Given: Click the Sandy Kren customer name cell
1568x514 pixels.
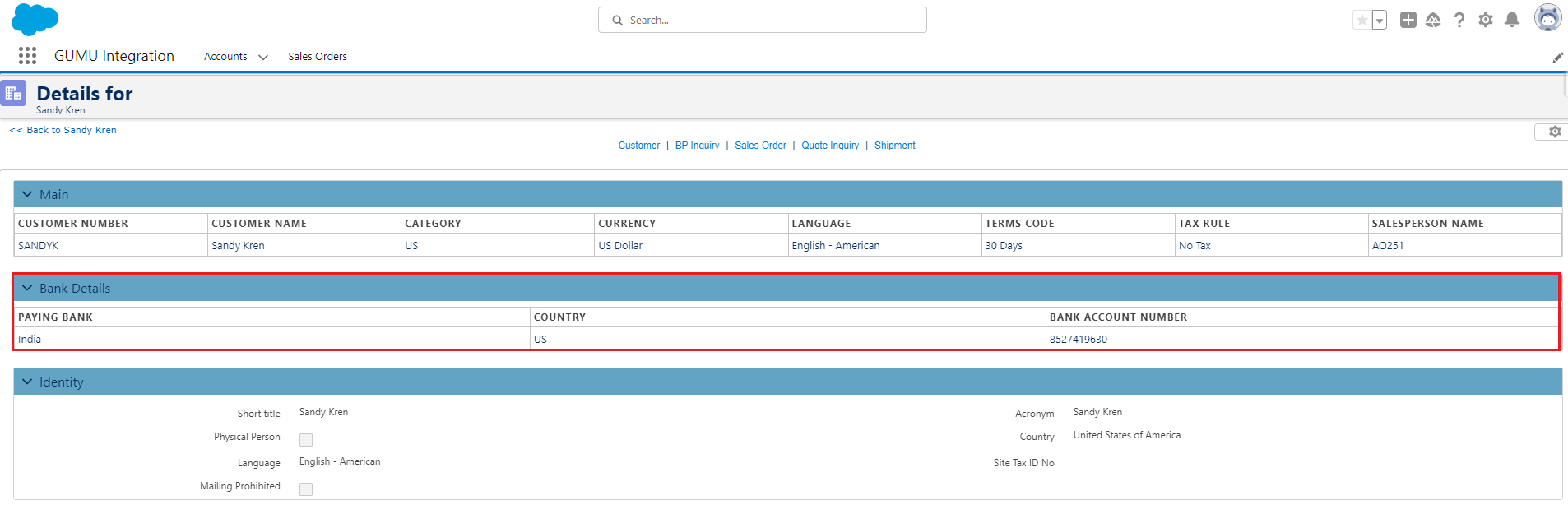Looking at the screenshot, I should click(x=304, y=245).
